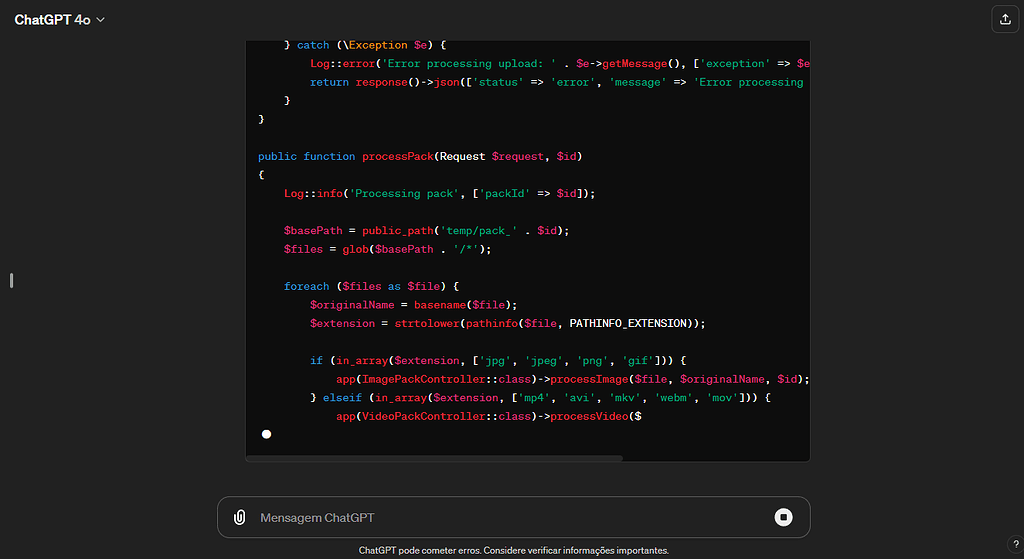This screenshot has height=559, width=1024.
Task: Click the $files = glob line
Action: pyautogui.click(x=388, y=249)
